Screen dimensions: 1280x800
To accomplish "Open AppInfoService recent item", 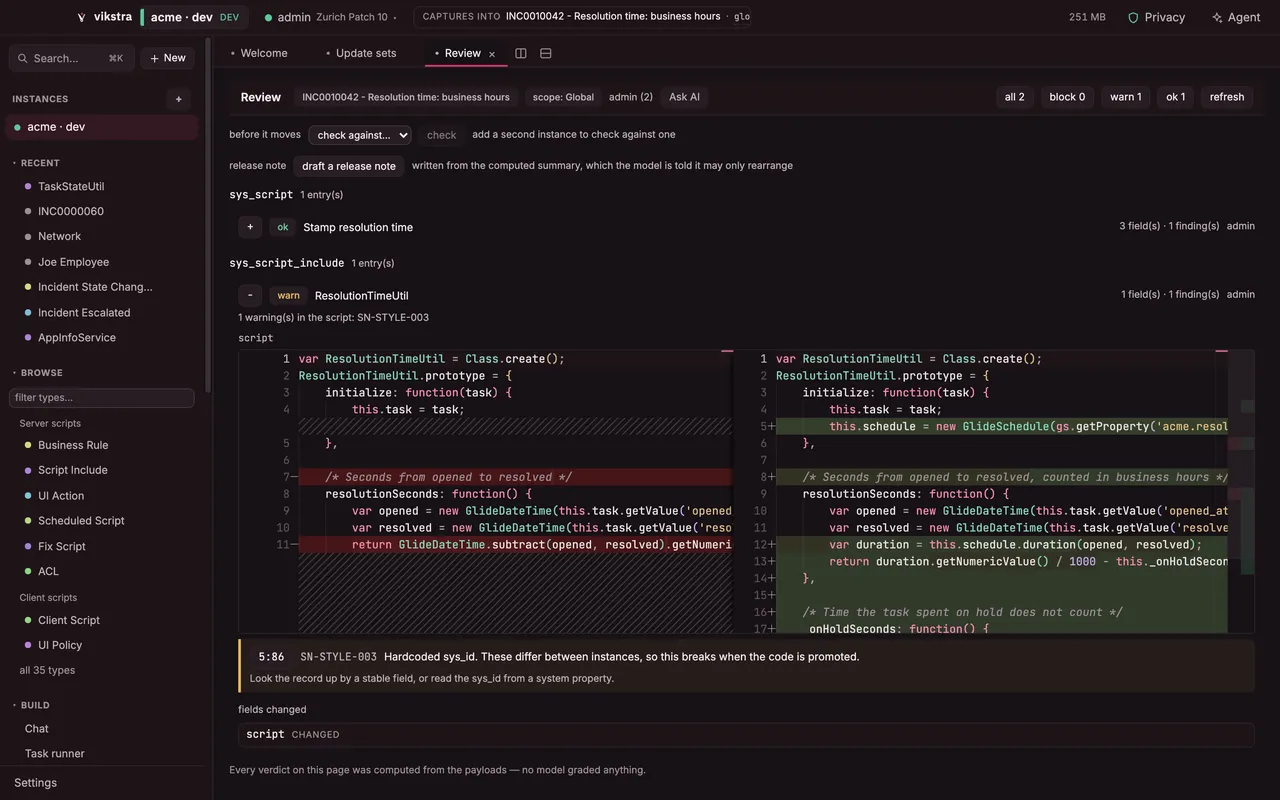I will [77, 338].
